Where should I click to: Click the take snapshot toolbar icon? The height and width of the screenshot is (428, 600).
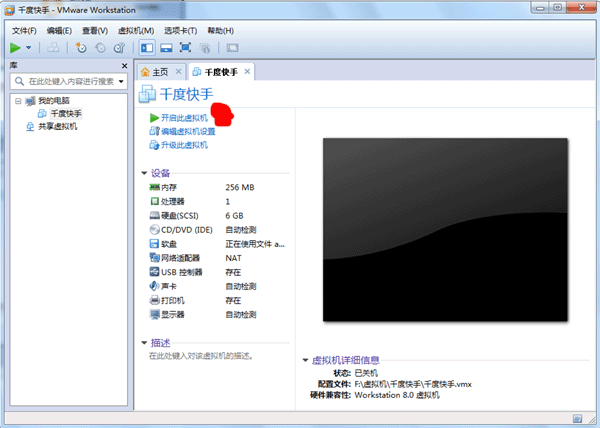(x=81, y=47)
